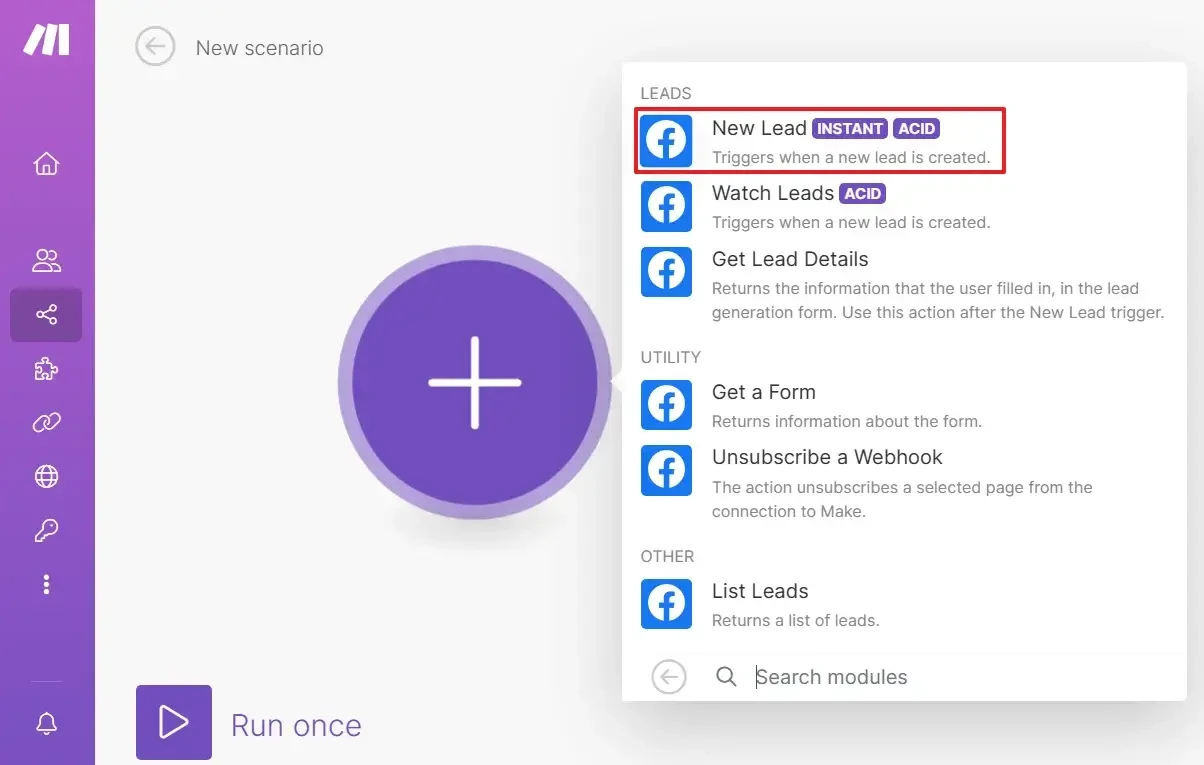1204x765 pixels.
Task: Click the UTILITY section heading
Action: tap(671, 357)
